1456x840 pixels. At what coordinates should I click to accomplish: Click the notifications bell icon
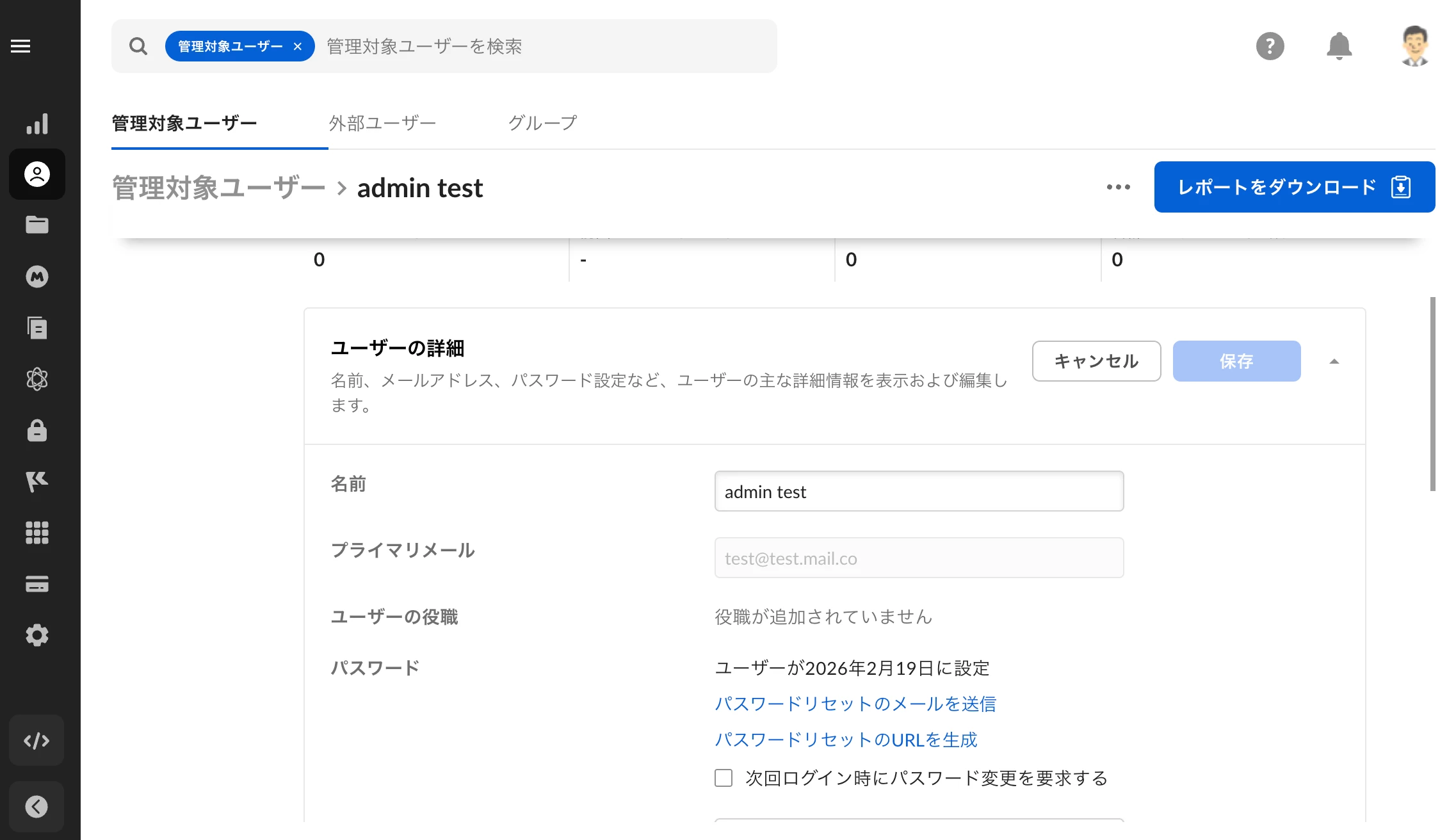[x=1339, y=46]
